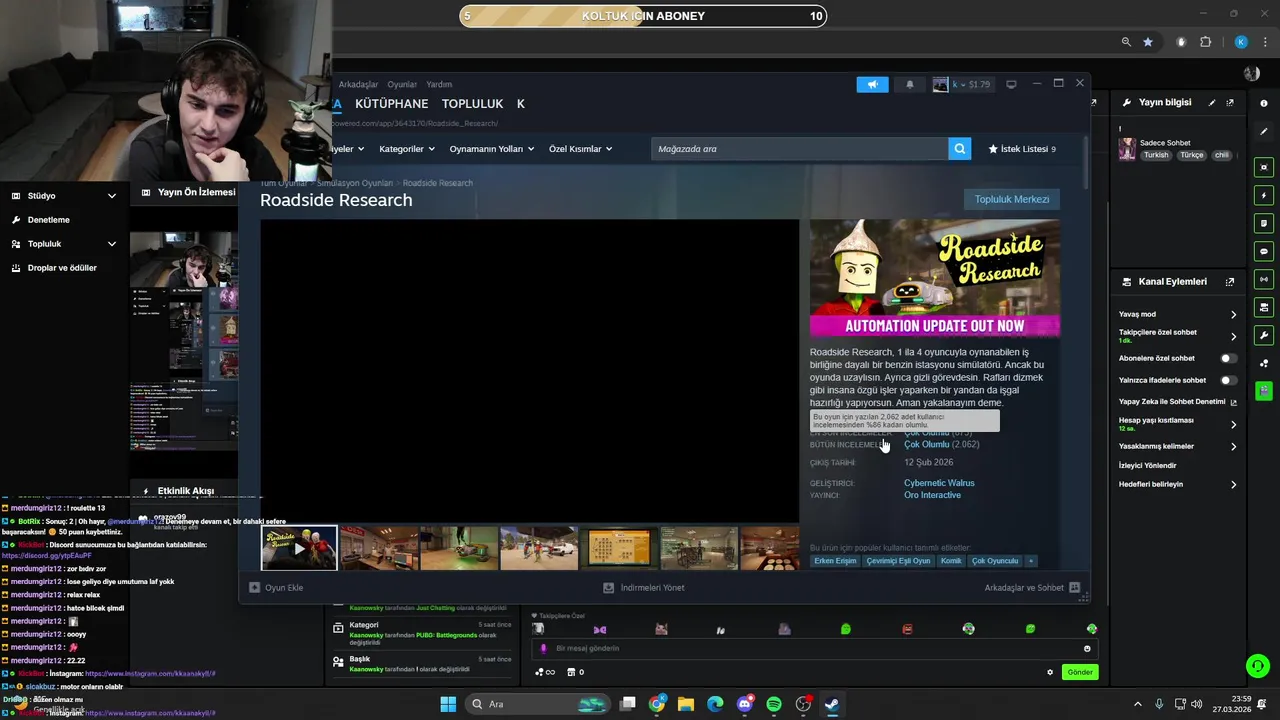Open İndirmeleri Yönet downloads in Steam
1280x720 pixels.
[x=644, y=588]
